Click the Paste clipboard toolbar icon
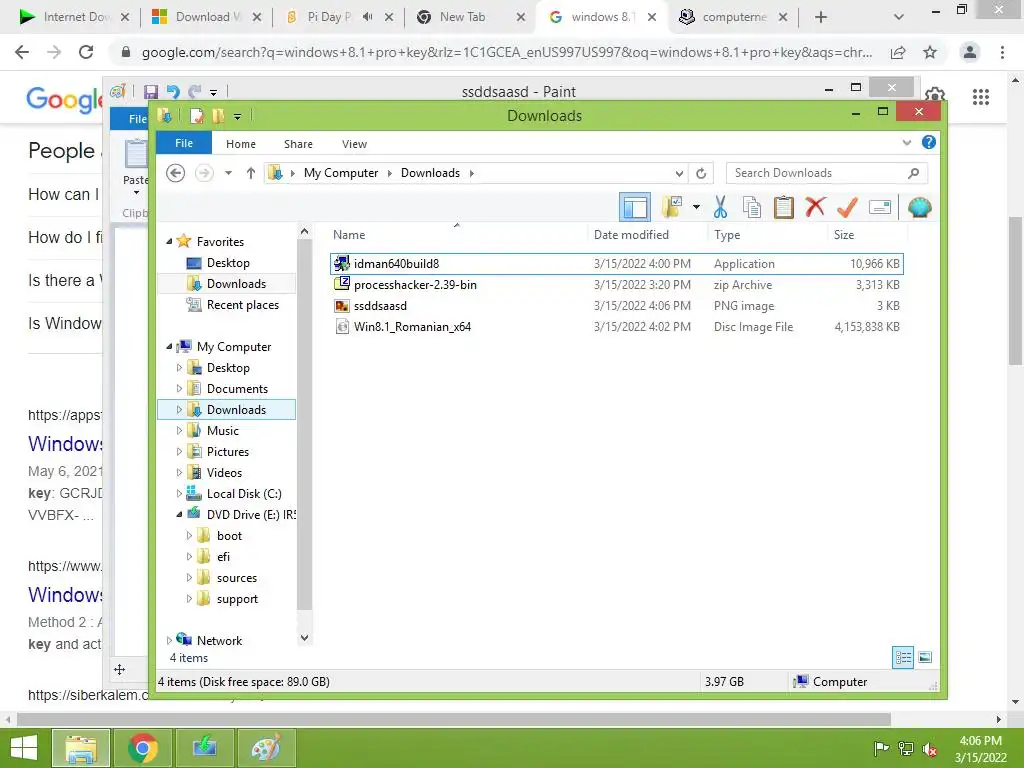 784,208
